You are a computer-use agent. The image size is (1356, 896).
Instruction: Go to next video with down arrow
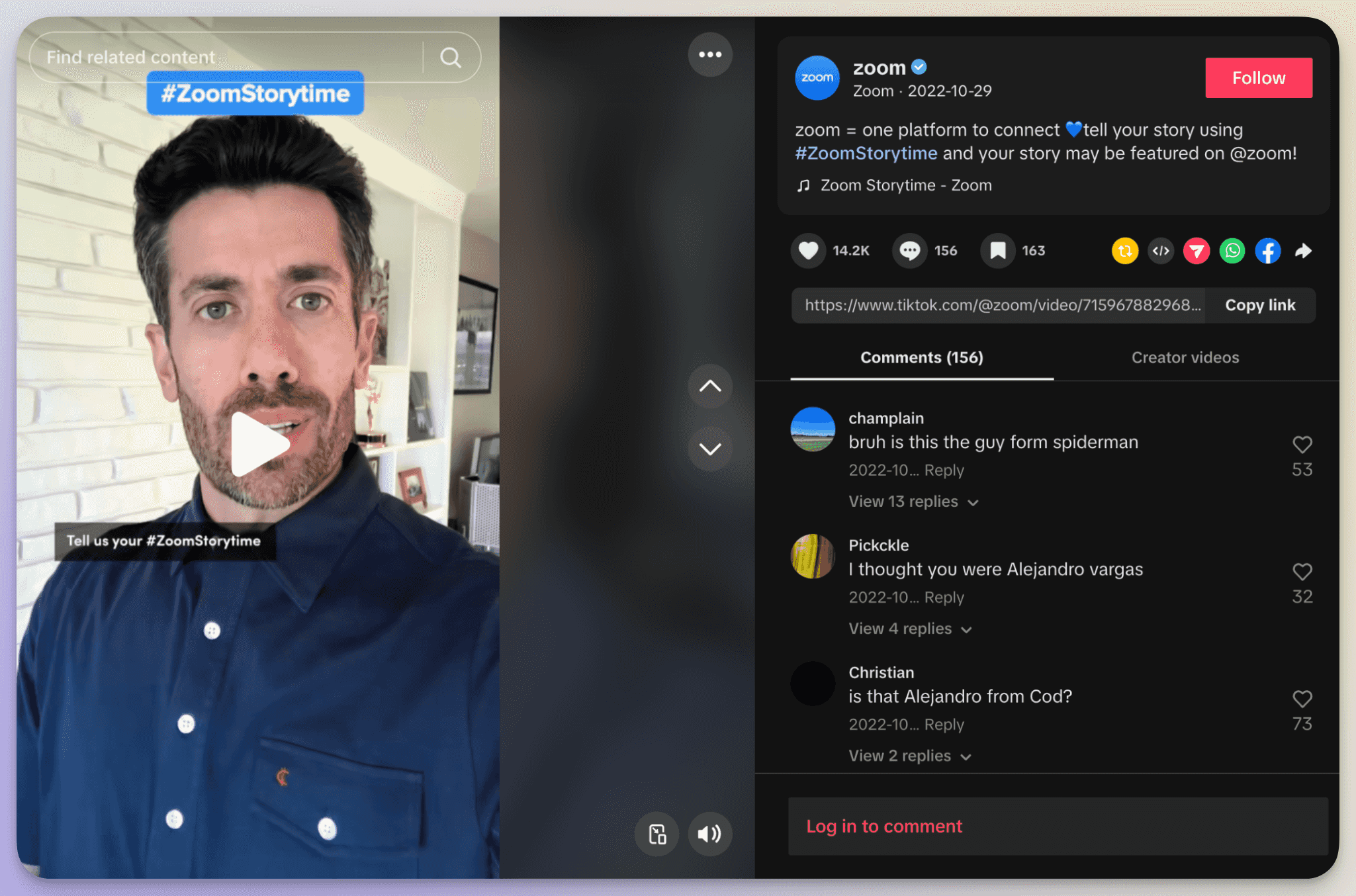pos(710,449)
